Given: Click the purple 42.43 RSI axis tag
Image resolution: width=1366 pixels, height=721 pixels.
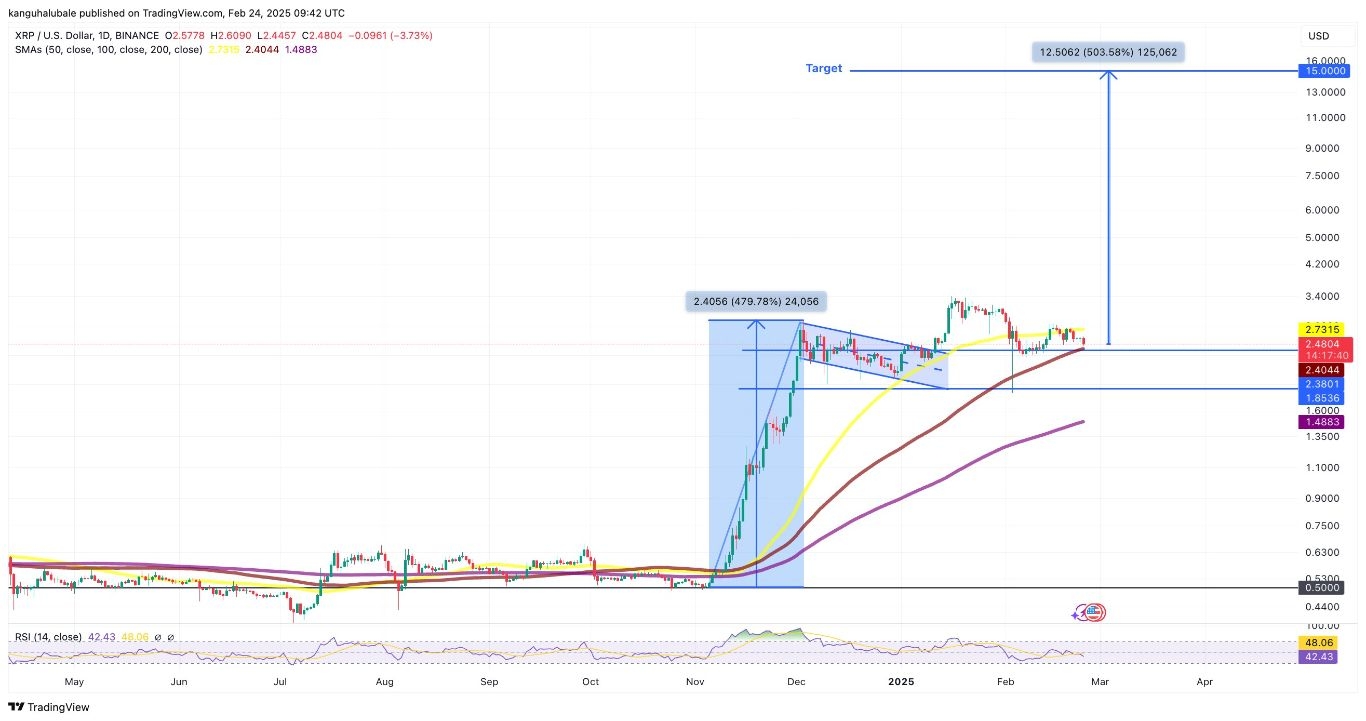Looking at the screenshot, I should tap(1317, 659).
